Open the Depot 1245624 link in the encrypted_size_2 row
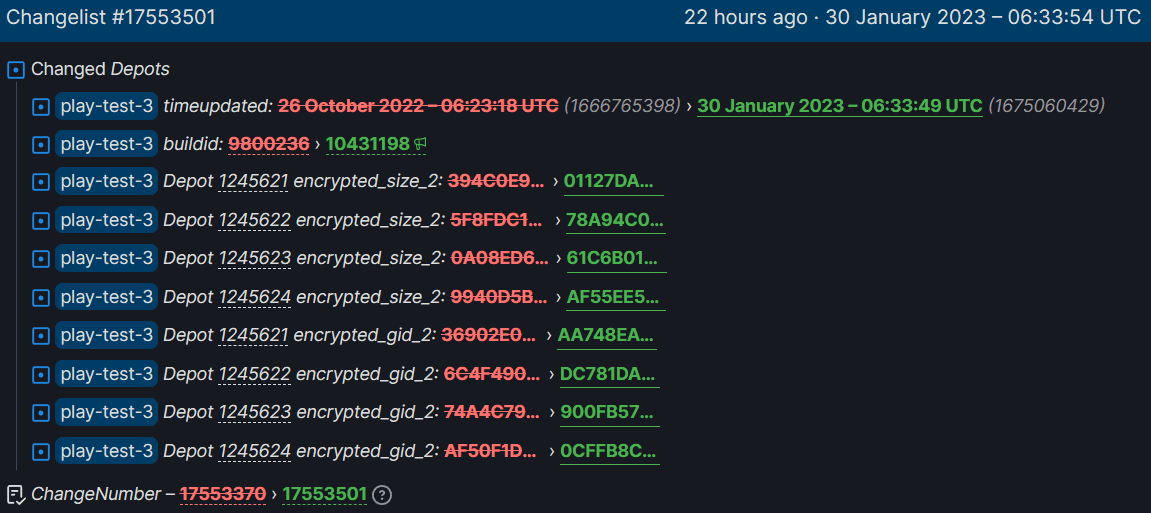 pos(255,297)
